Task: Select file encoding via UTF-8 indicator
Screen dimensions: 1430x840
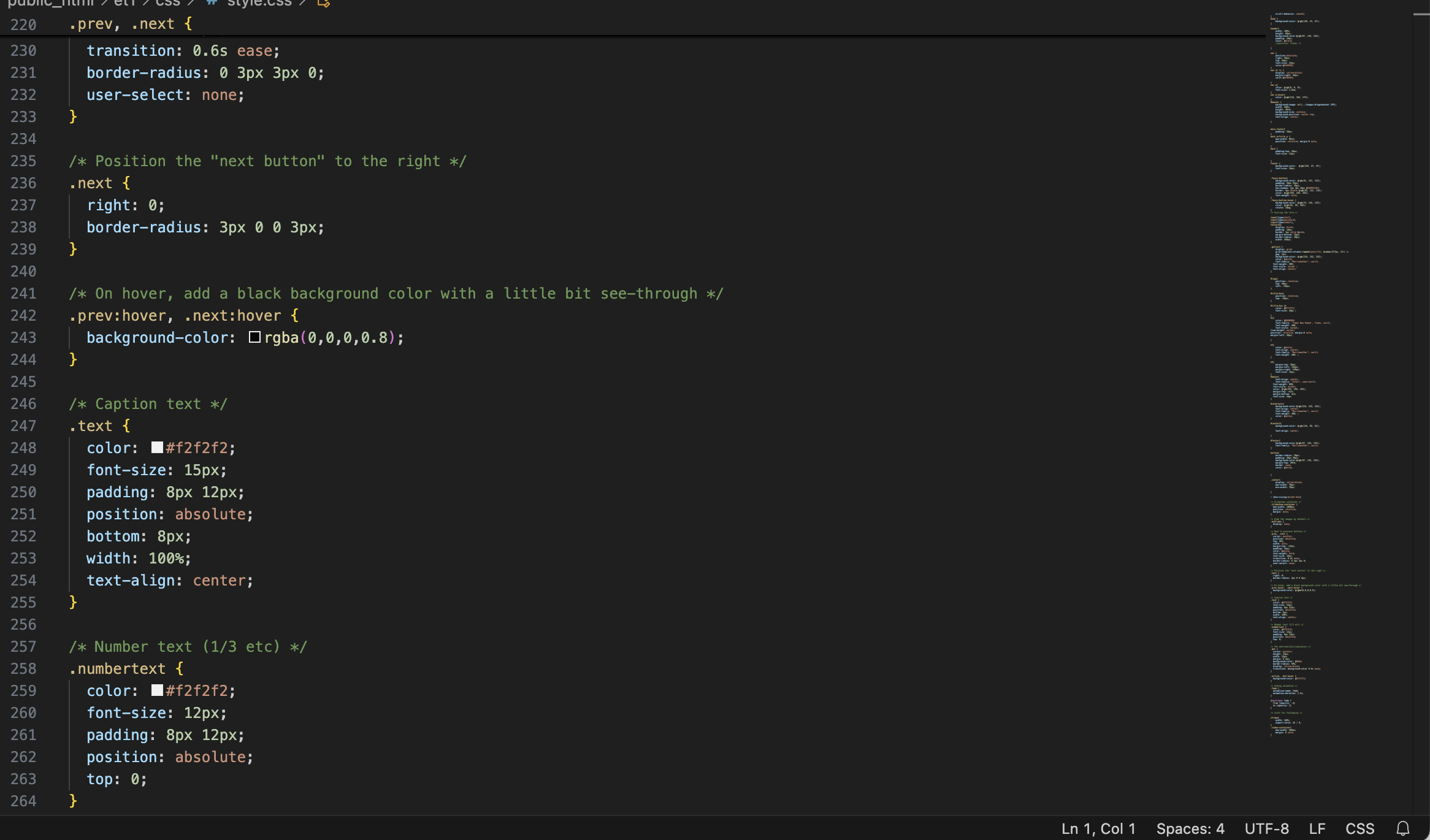Action: pyautogui.click(x=1266, y=828)
